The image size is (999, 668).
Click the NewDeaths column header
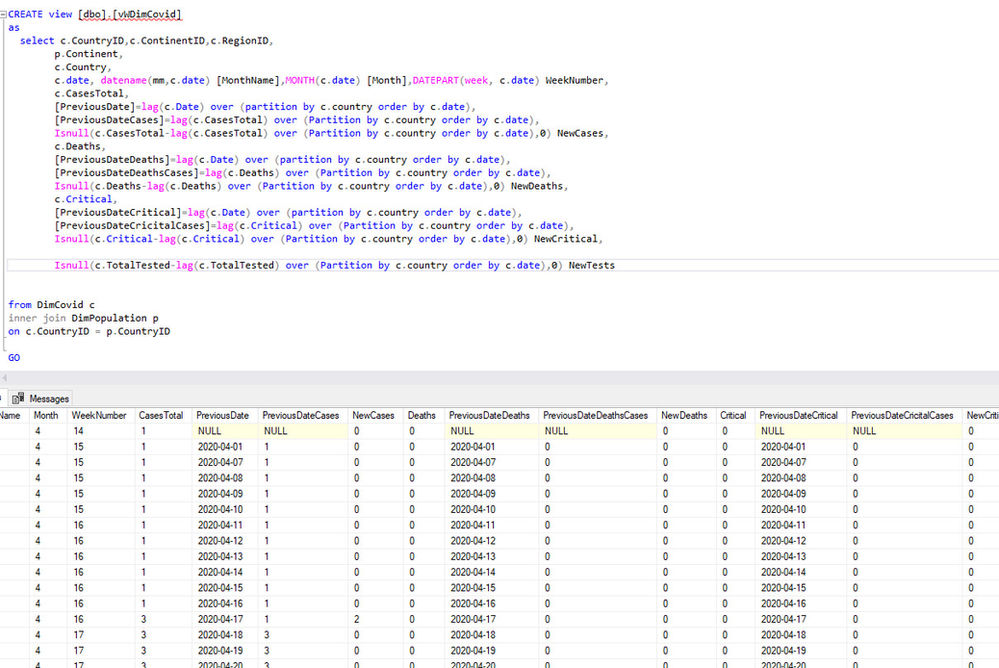(684, 415)
